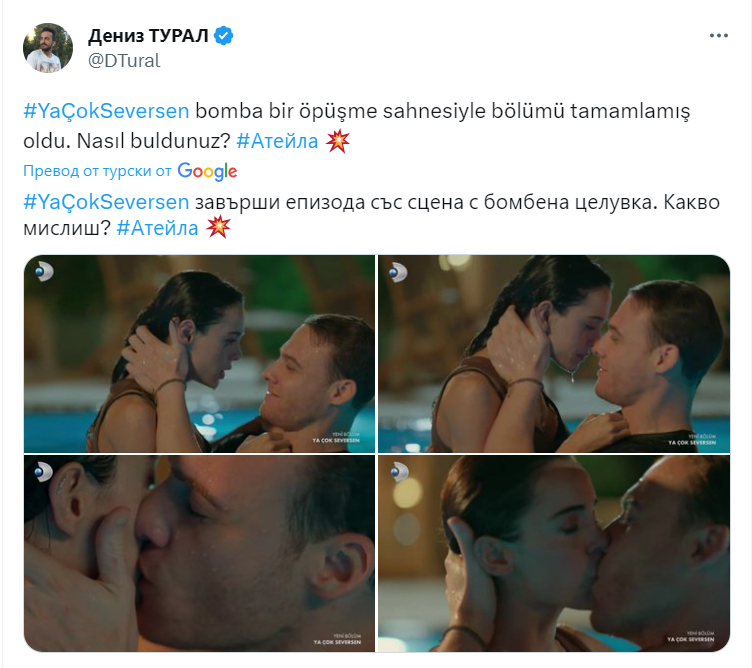The height and width of the screenshot is (668, 752).
Task: Open the #YaÇokSeversen hashtag in the original tweet
Action: (106, 111)
